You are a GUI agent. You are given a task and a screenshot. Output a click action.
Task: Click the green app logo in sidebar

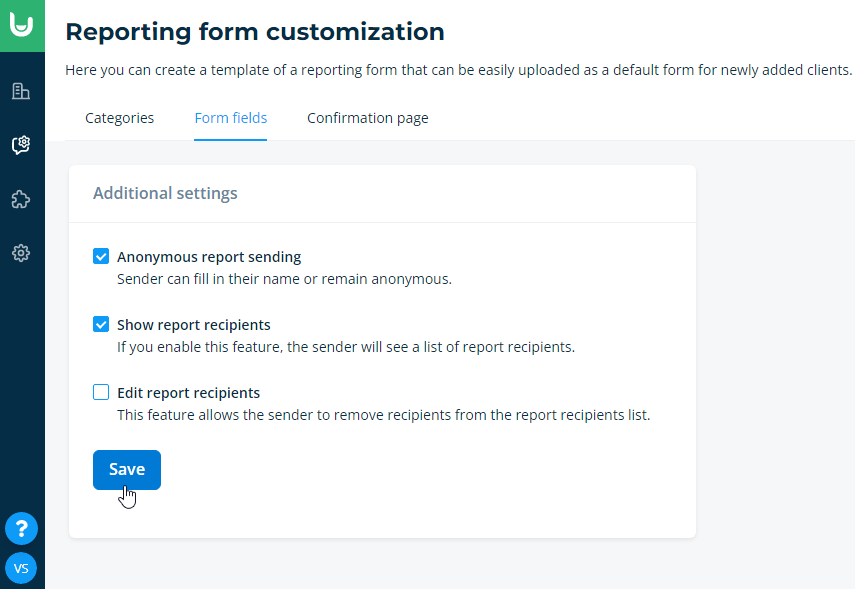(x=22, y=26)
